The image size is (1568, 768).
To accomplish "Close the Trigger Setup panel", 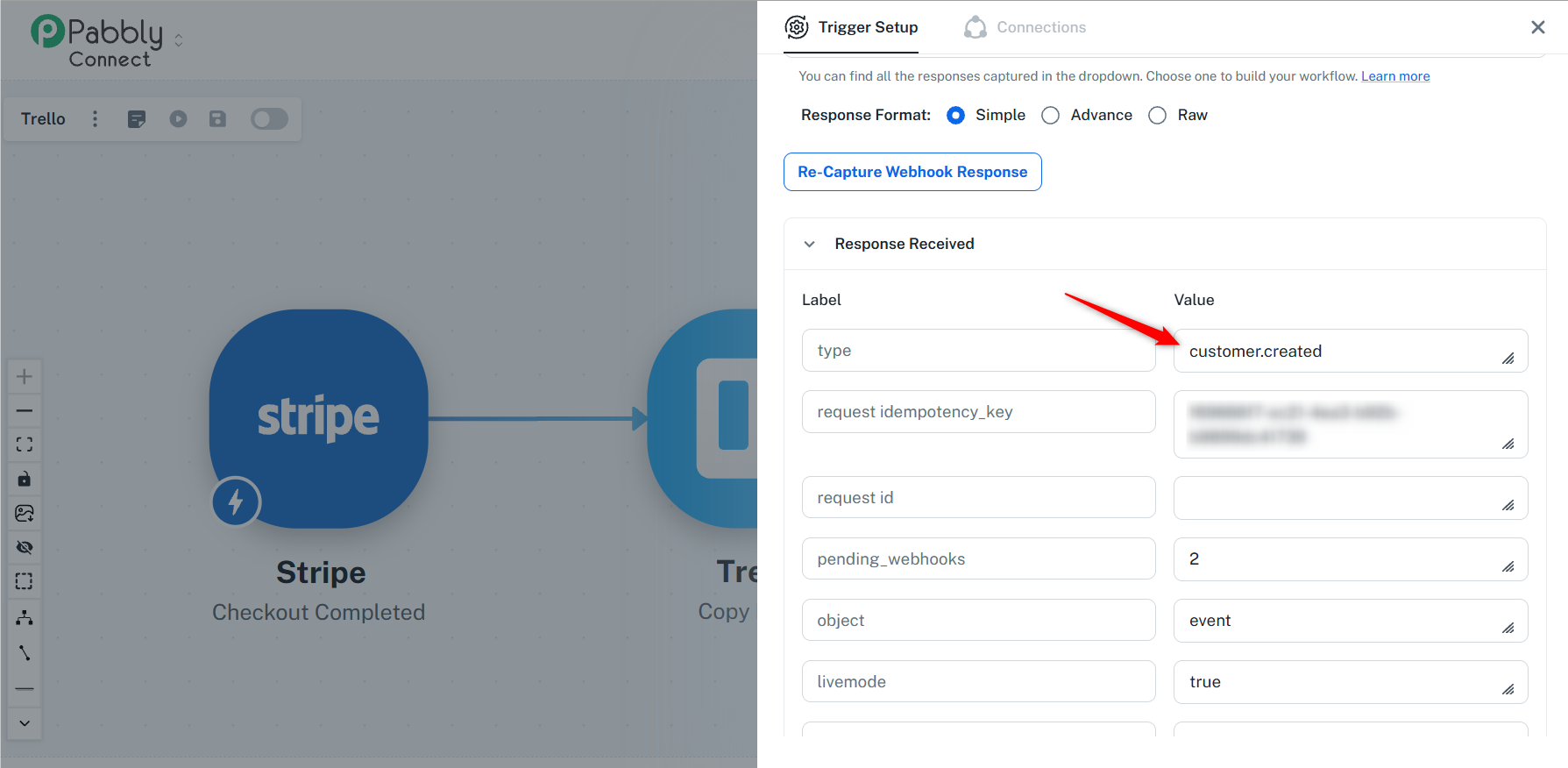I will point(1538,27).
